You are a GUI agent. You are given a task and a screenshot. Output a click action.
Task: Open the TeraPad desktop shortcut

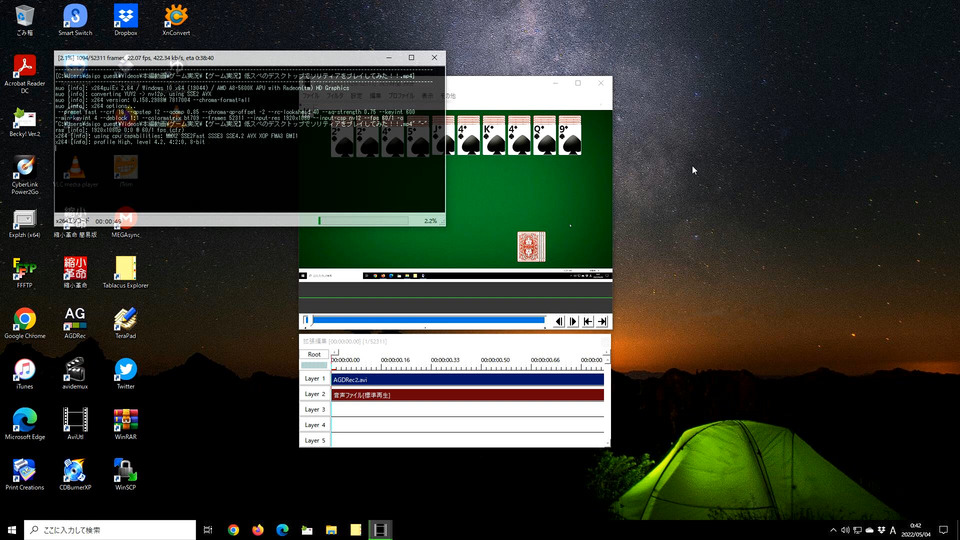[x=125, y=318]
